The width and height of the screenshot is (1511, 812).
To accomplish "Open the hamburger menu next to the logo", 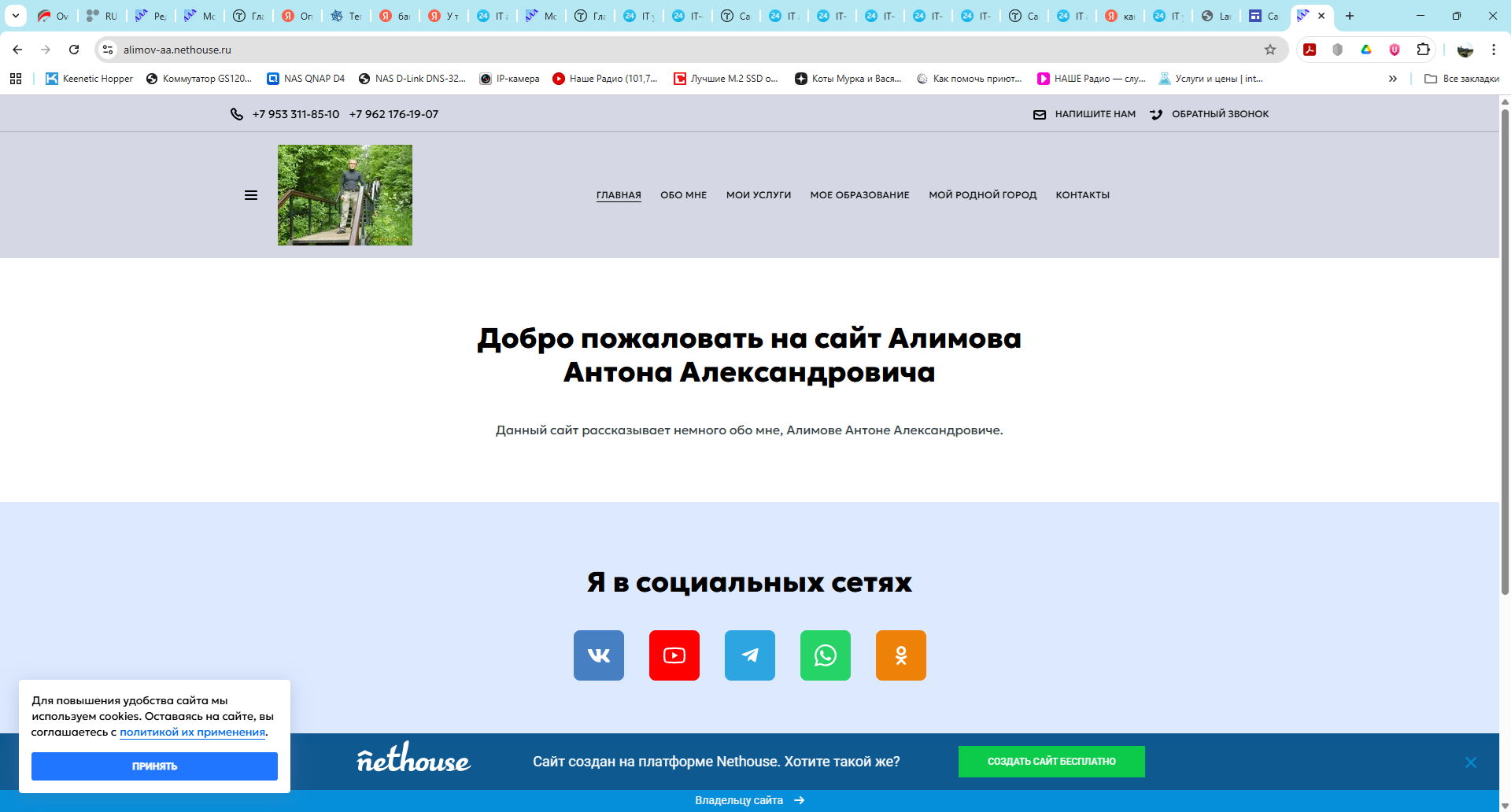I will (251, 194).
